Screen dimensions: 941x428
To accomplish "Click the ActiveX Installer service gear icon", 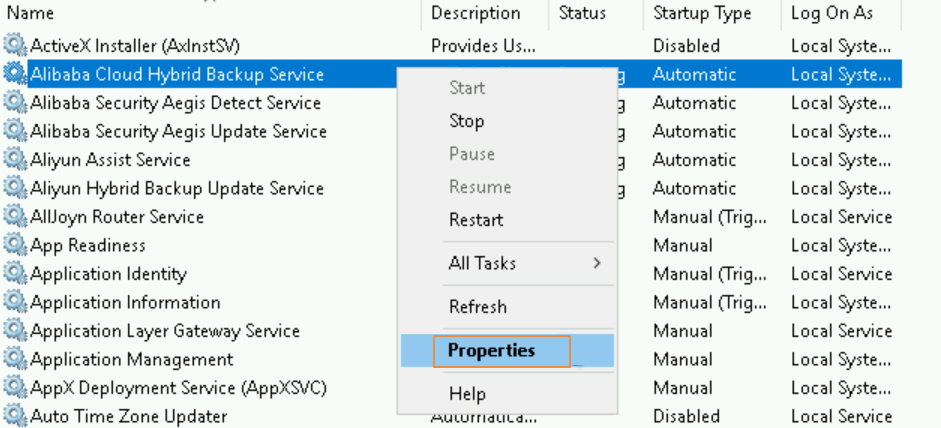I will [x=14, y=45].
